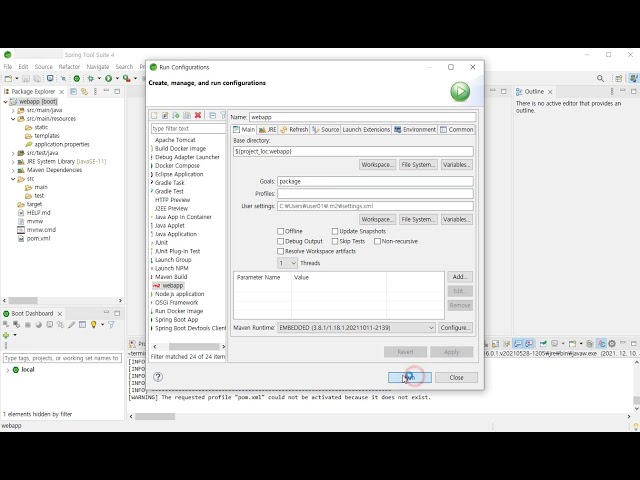
Task: Switch to the JRE tab
Action: pyautogui.click(x=268, y=129)
